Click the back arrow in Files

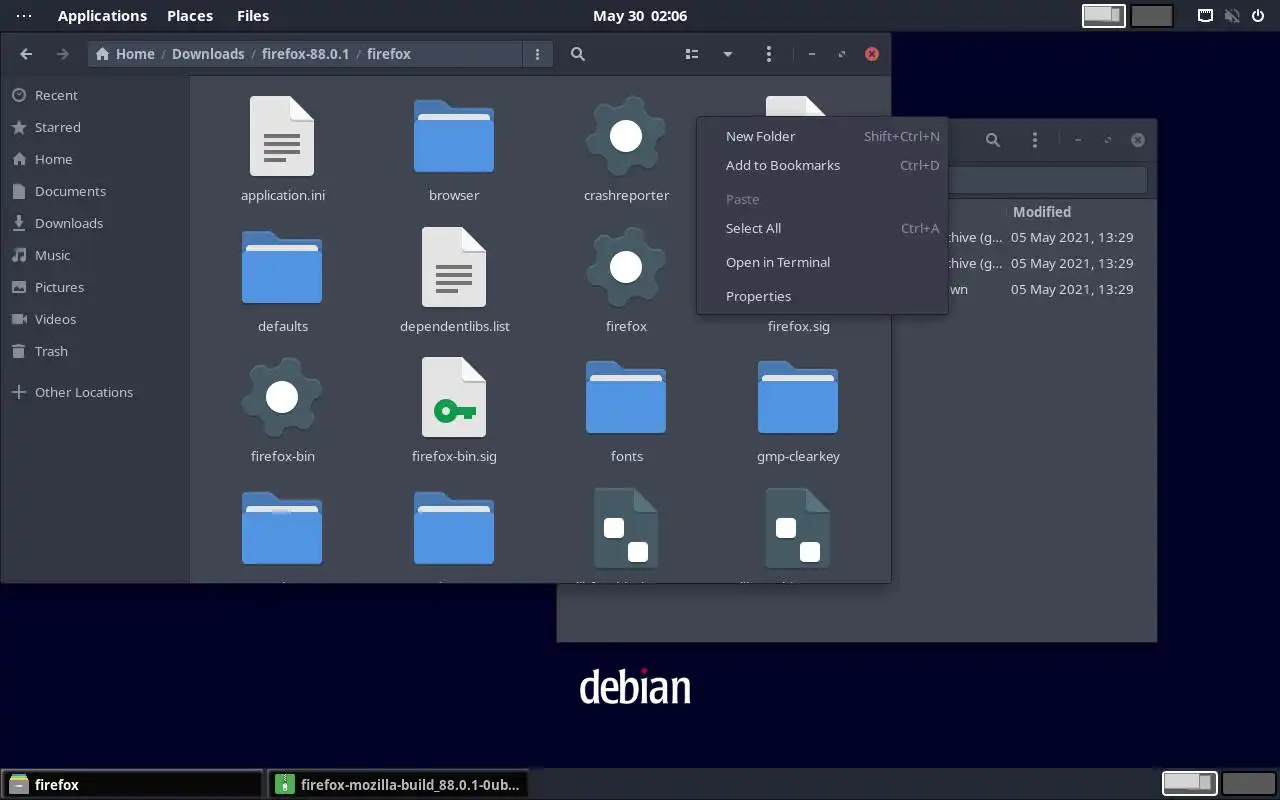26,54
